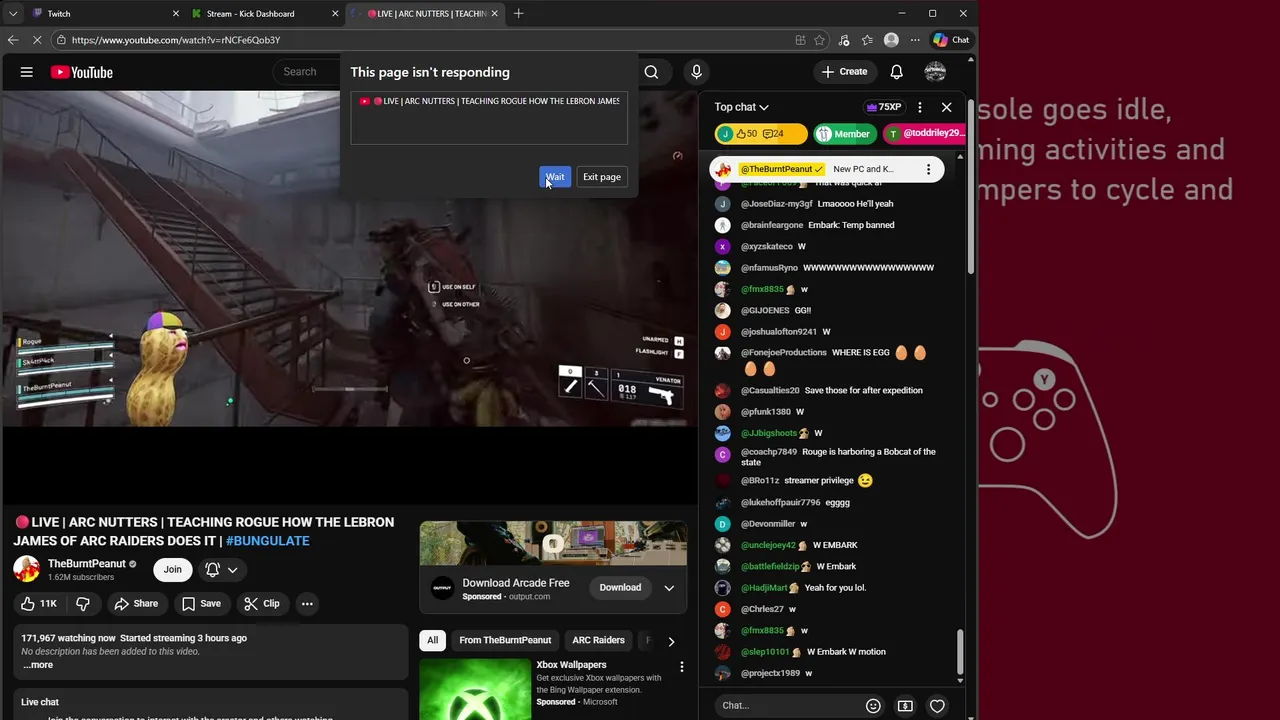
Task: Go to the YouTube home logo
Action: (x=82, y=72)
